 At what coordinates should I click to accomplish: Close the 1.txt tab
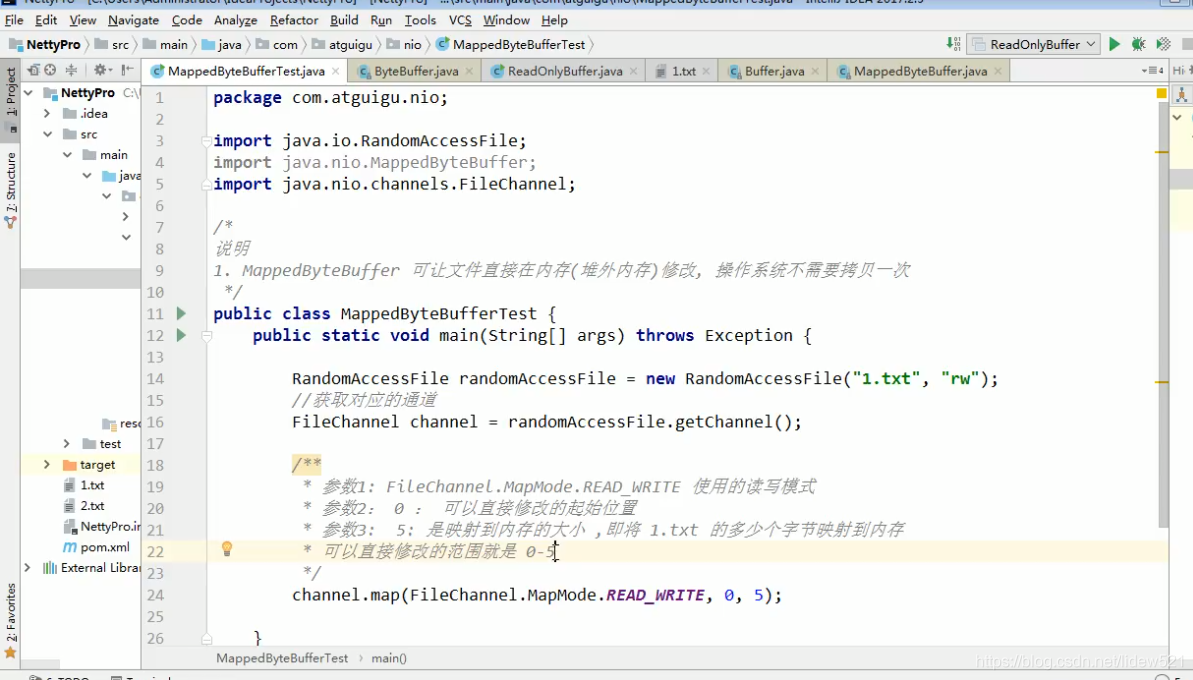click(x=706, y=71)
